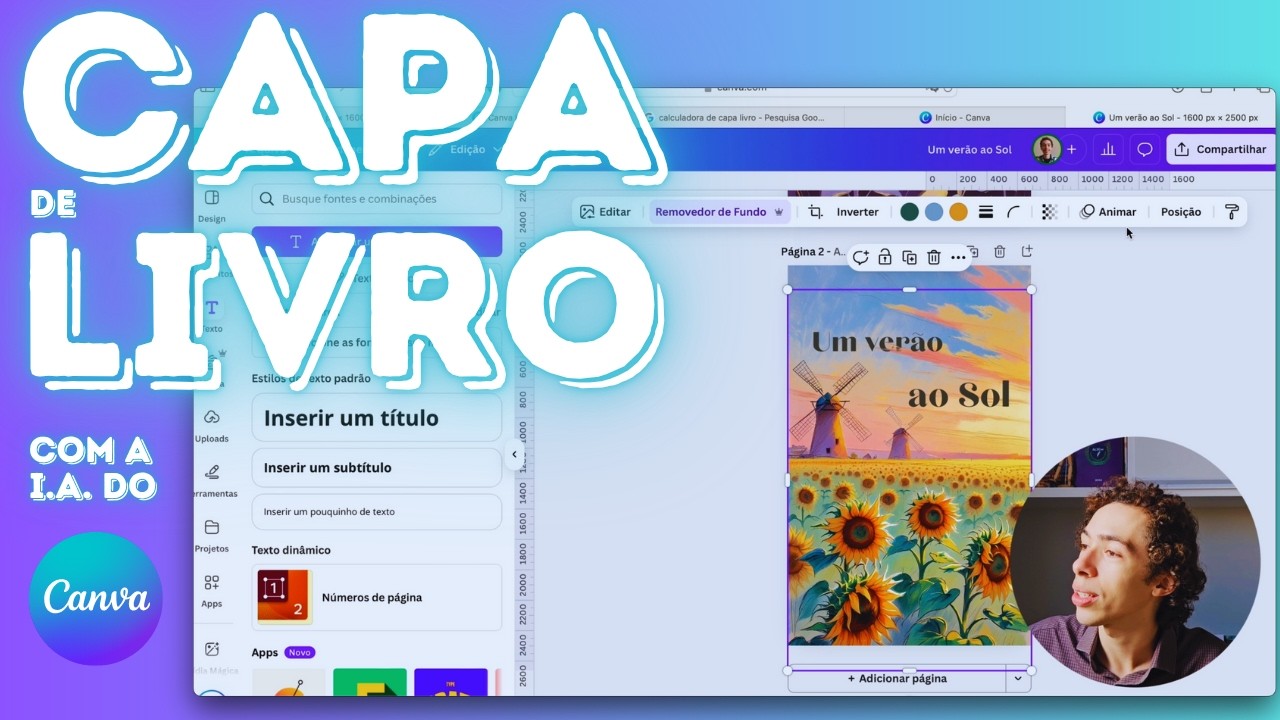Viewport: 1280px width, 720px height.
Task: Open the three-dots more options menu
Action: coord(958,257)
